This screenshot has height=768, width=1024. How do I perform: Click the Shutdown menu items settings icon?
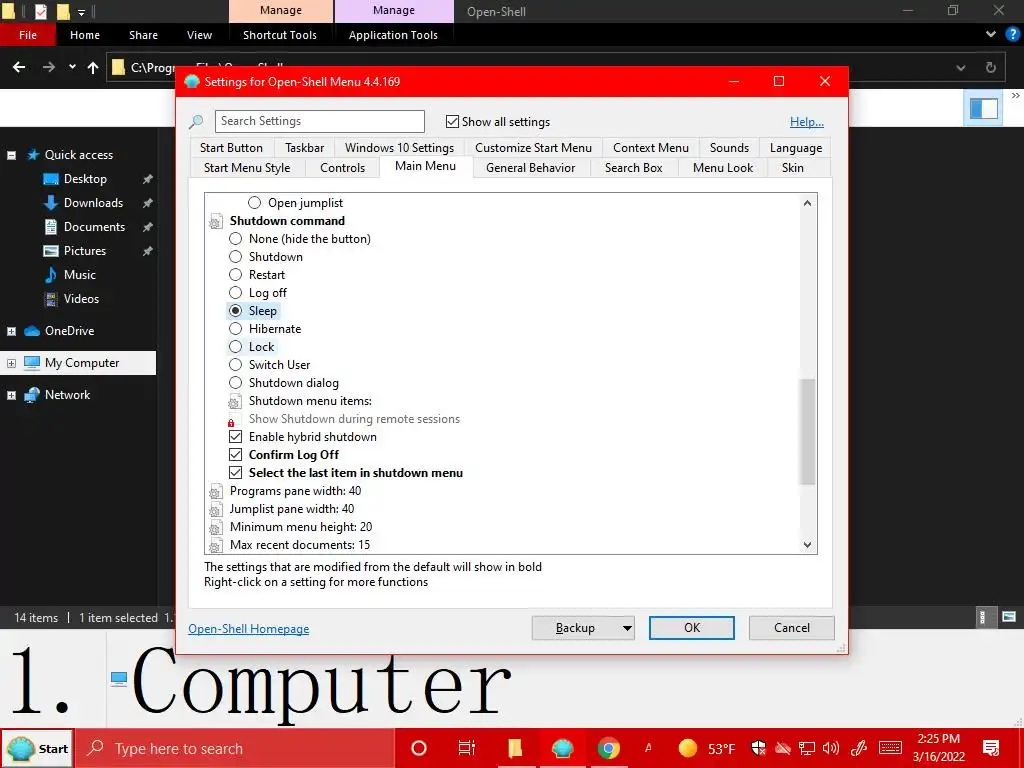(x=235, y=401)
